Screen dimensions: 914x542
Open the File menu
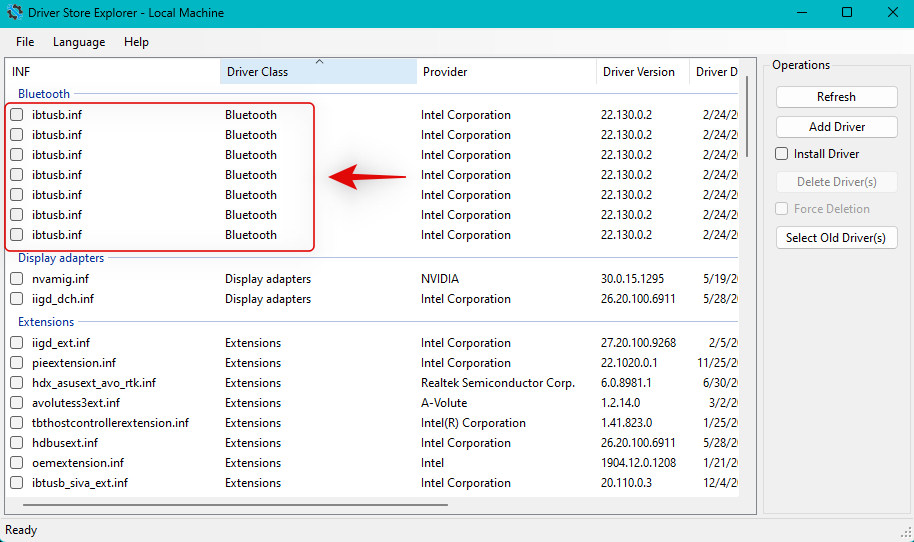(x=25, y=42)
